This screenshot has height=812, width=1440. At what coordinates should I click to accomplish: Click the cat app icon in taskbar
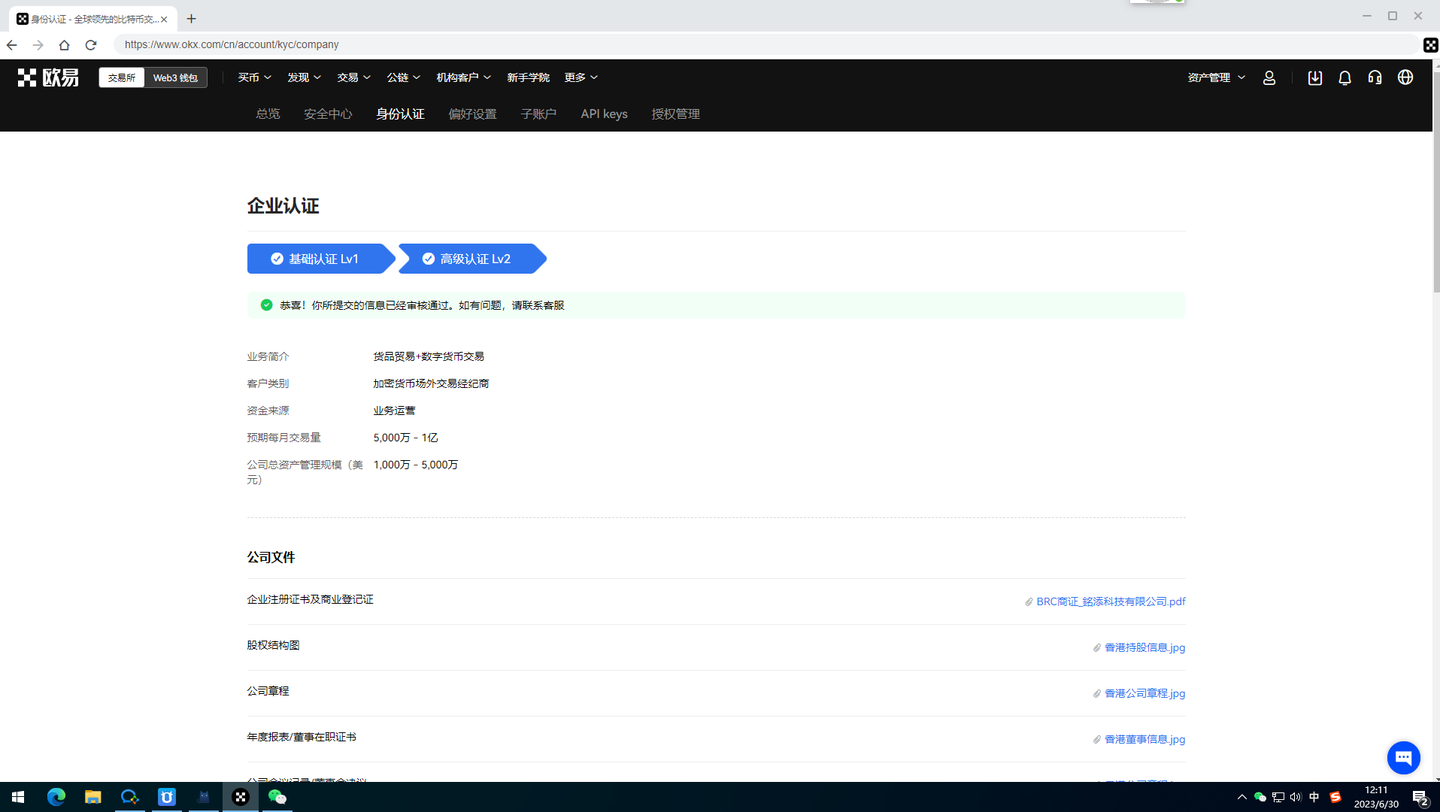coord(204,797)
